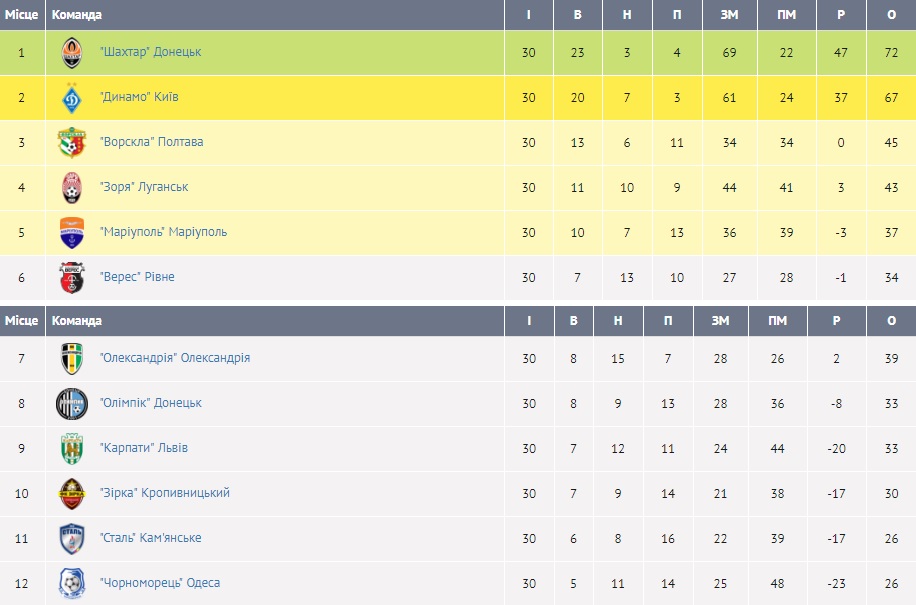This screenshot has width=916, height=605.
Task: Click the Vorskla Poltava team logo
Action: [x=72, y=142]
